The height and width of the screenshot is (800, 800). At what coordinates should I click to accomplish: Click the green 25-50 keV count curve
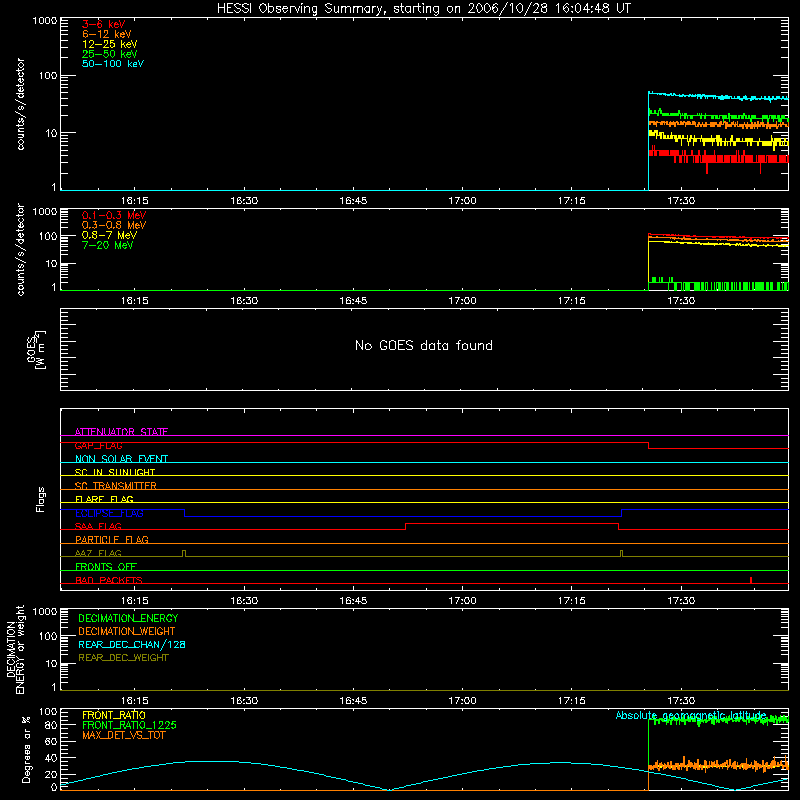click(718, 116)
